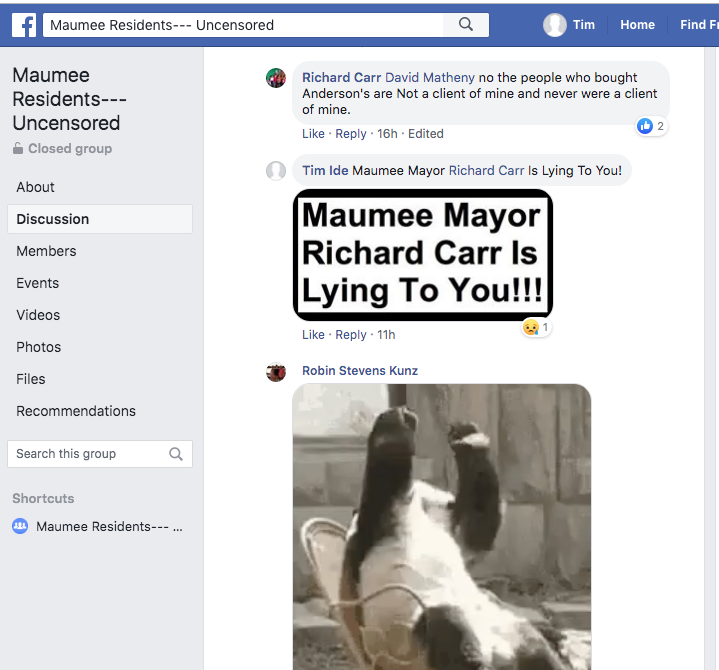Like Richard Carr's comment
The height and width of the screenshot is (670, 719).
pyautogui.click(x=313, y=134)
